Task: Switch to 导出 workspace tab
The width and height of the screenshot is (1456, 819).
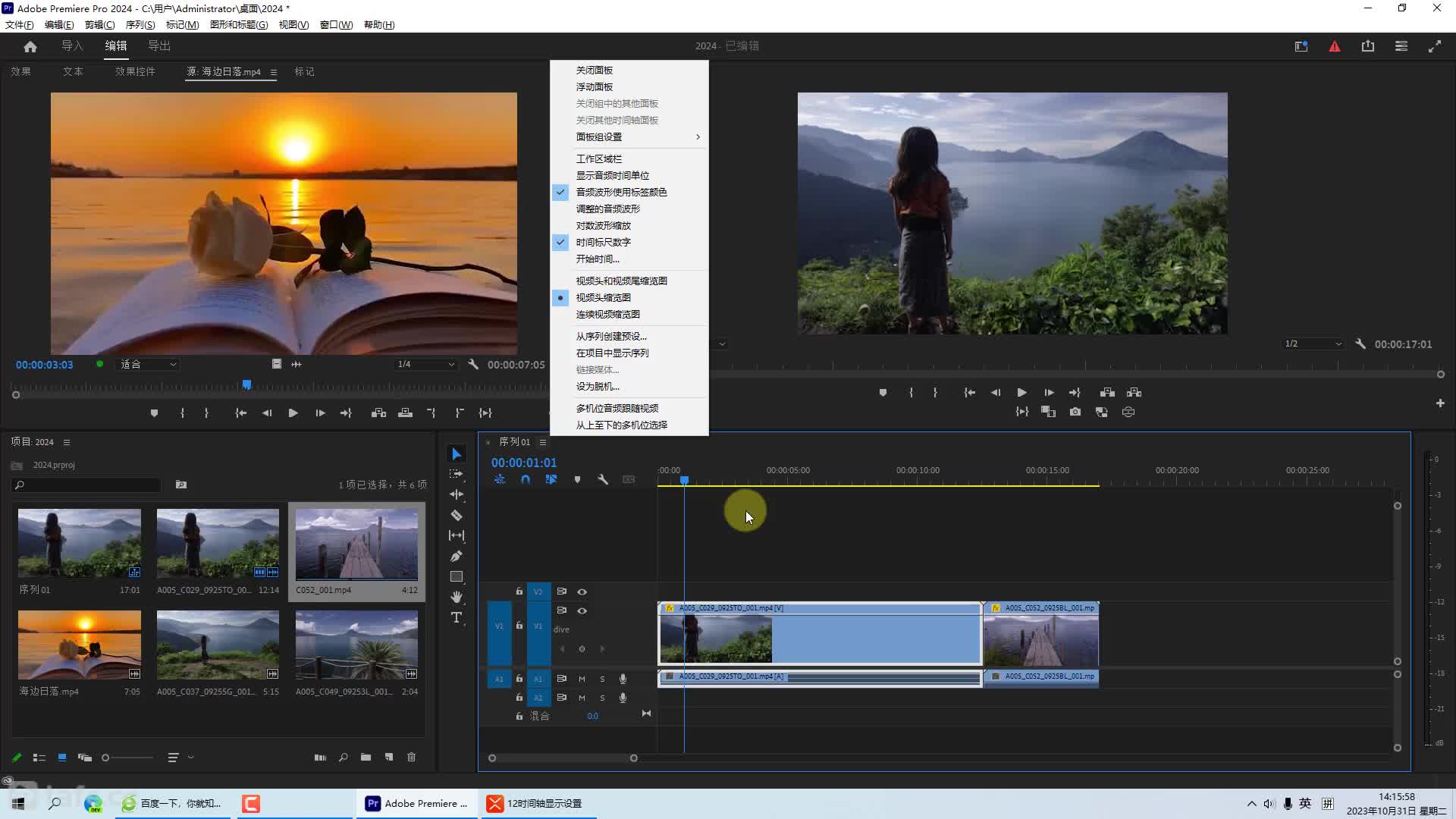Action: click(158, 46)
